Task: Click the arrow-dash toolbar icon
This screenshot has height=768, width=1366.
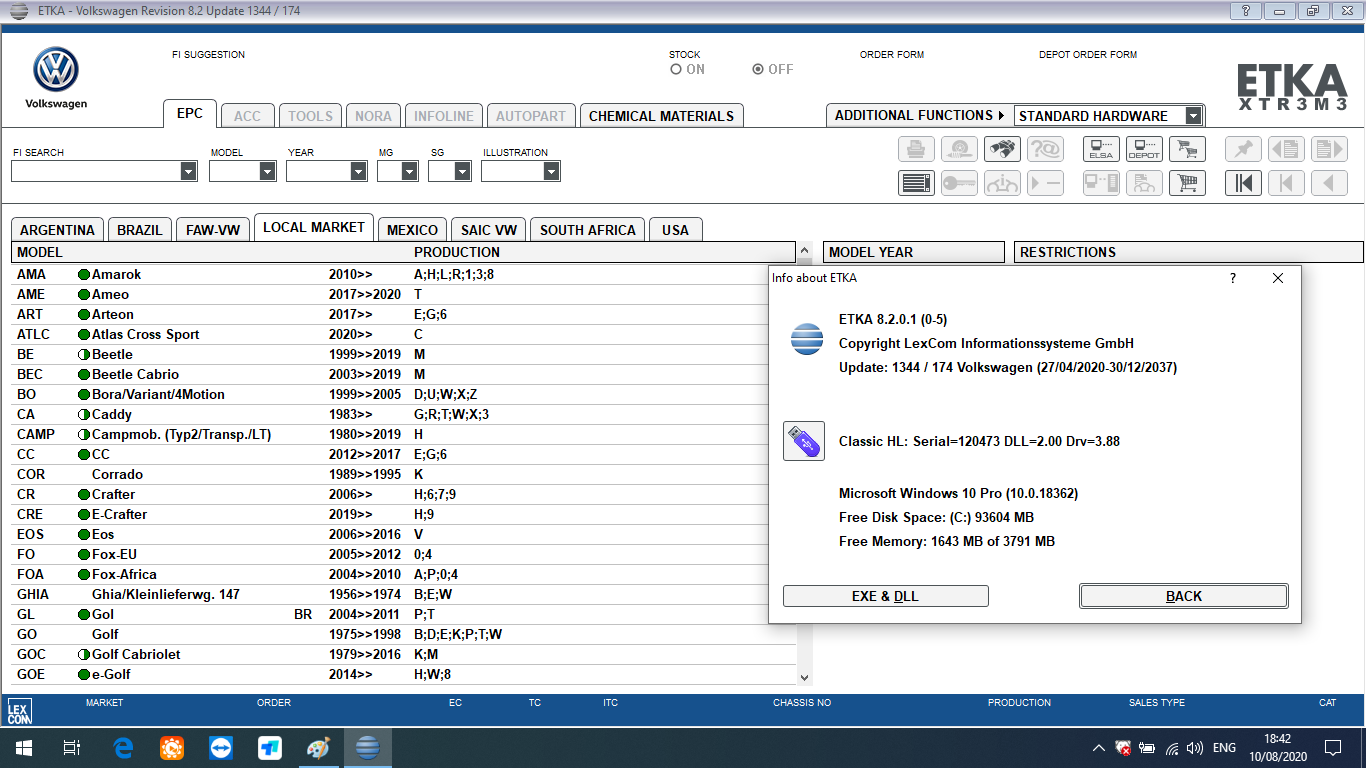Action: point(1045,183)
